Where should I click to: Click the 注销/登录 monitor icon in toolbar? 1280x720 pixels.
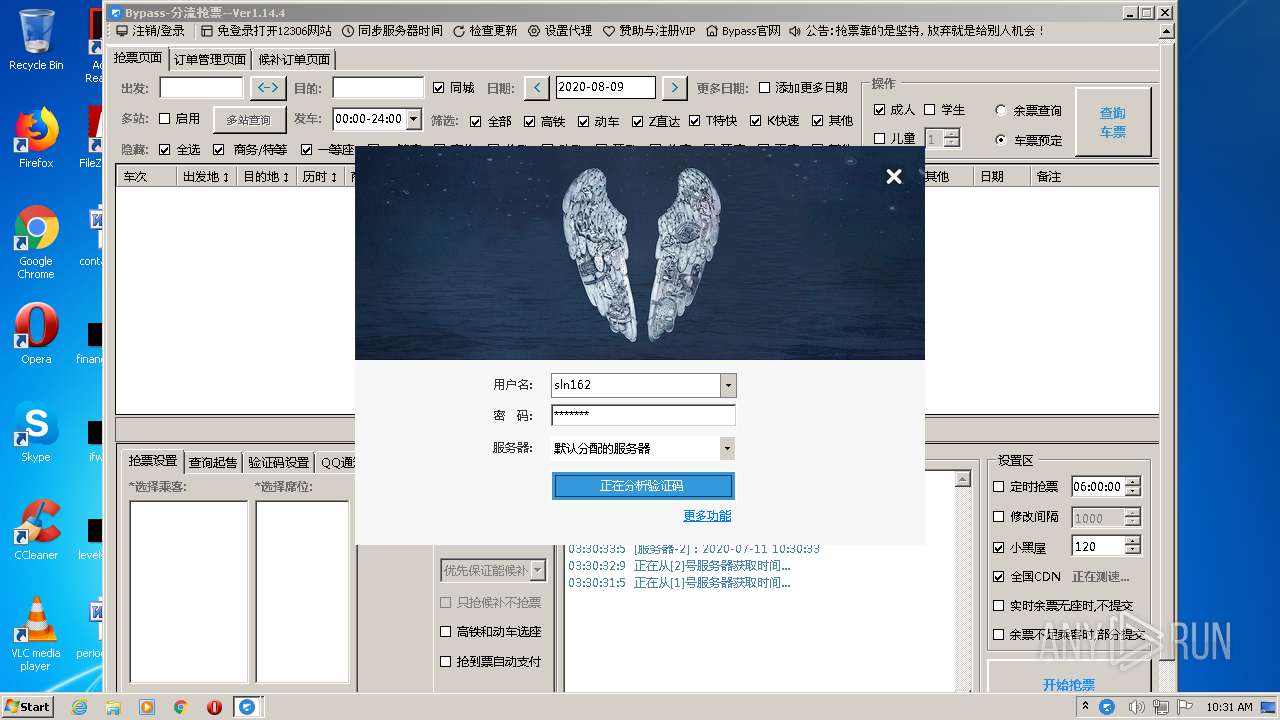pyautogui.click(x=122, y=31)
